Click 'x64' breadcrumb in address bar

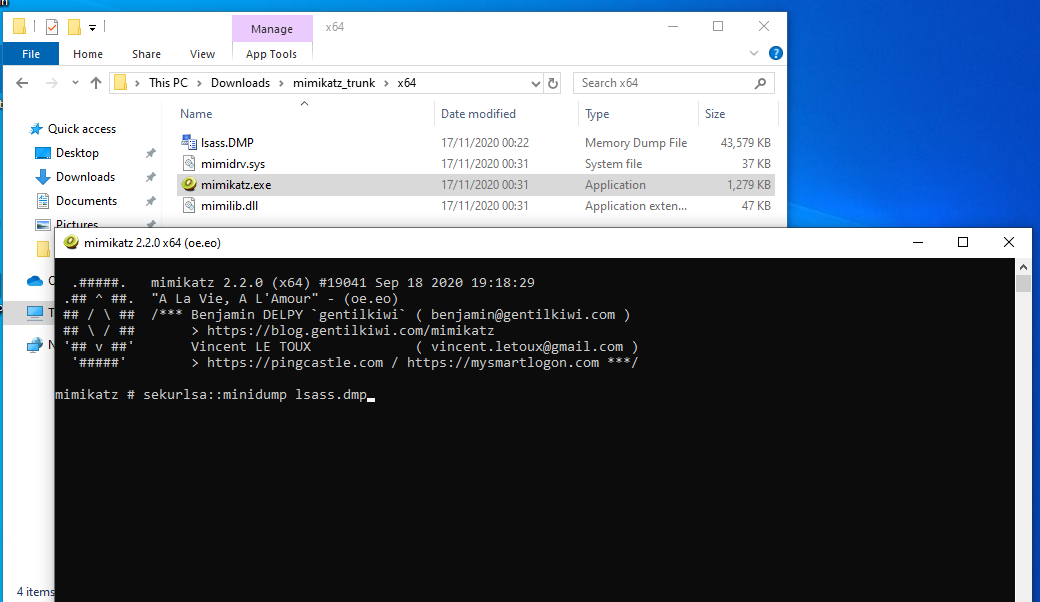point(407,83)
